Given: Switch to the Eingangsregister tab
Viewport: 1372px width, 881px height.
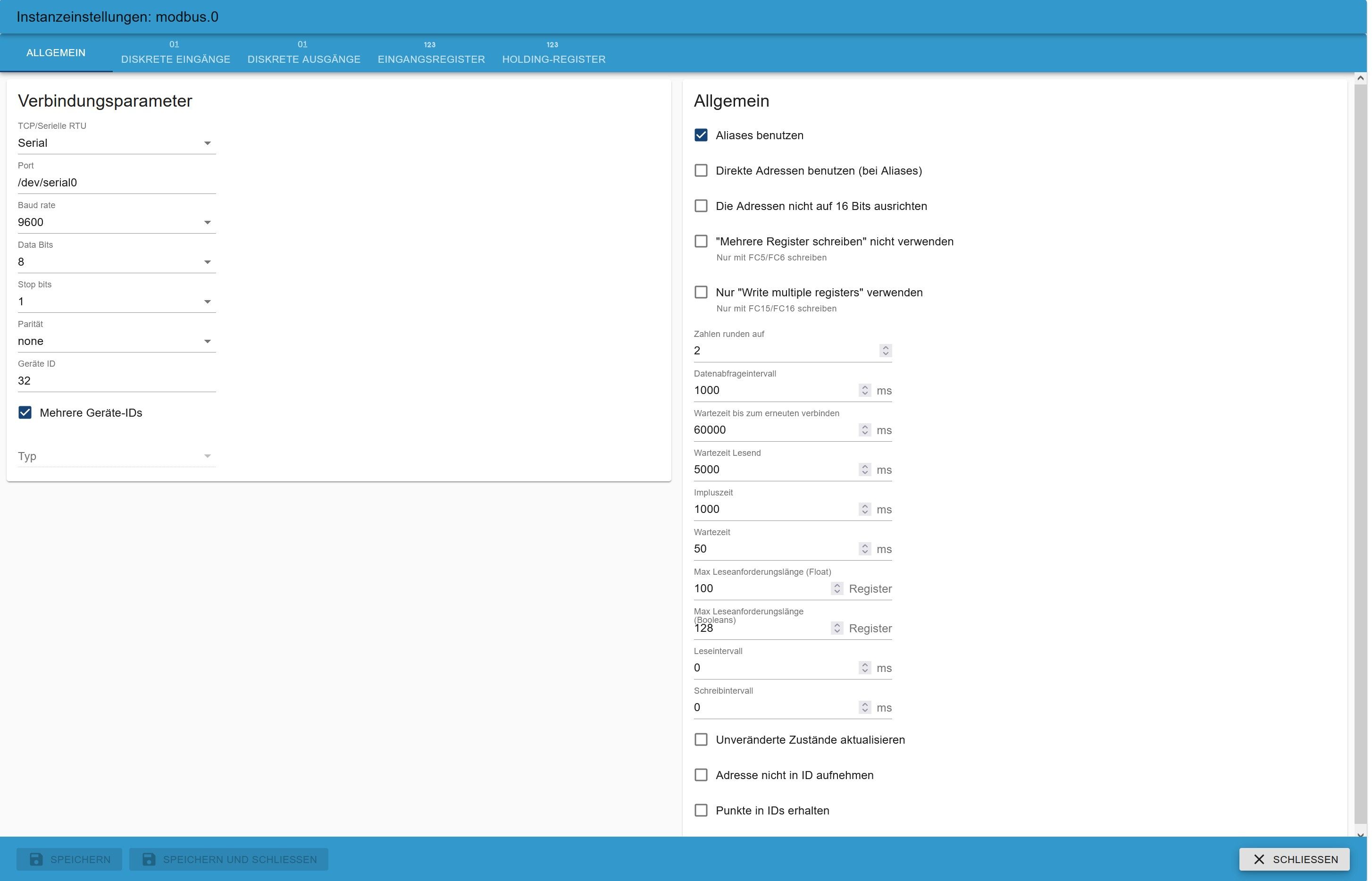Looking at the screenshot, I should pos(431,53).
